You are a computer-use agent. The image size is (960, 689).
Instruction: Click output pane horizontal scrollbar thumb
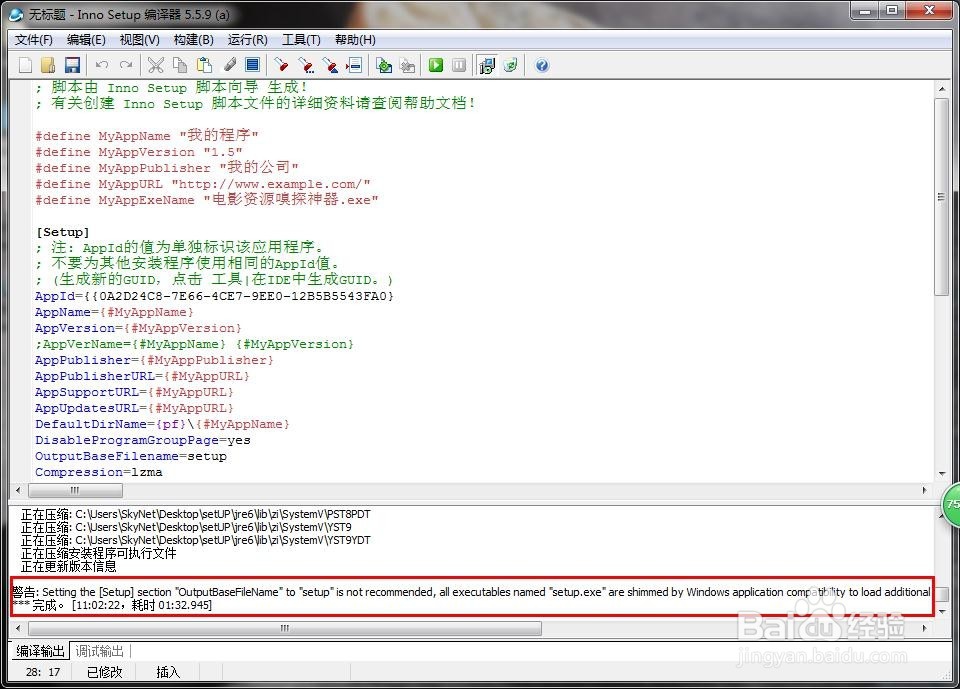click(285, 628)
